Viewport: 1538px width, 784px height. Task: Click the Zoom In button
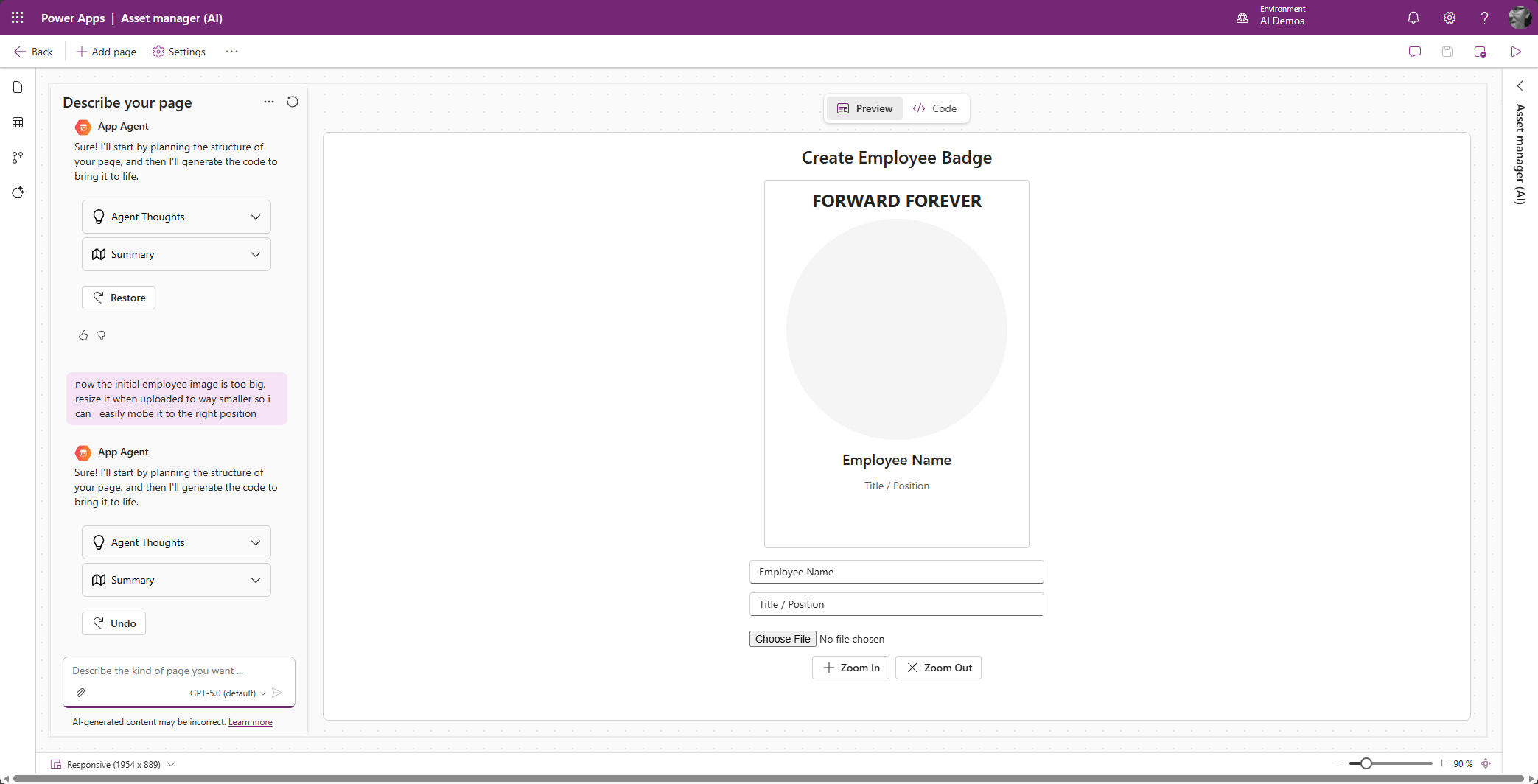[x=850, y=668]
